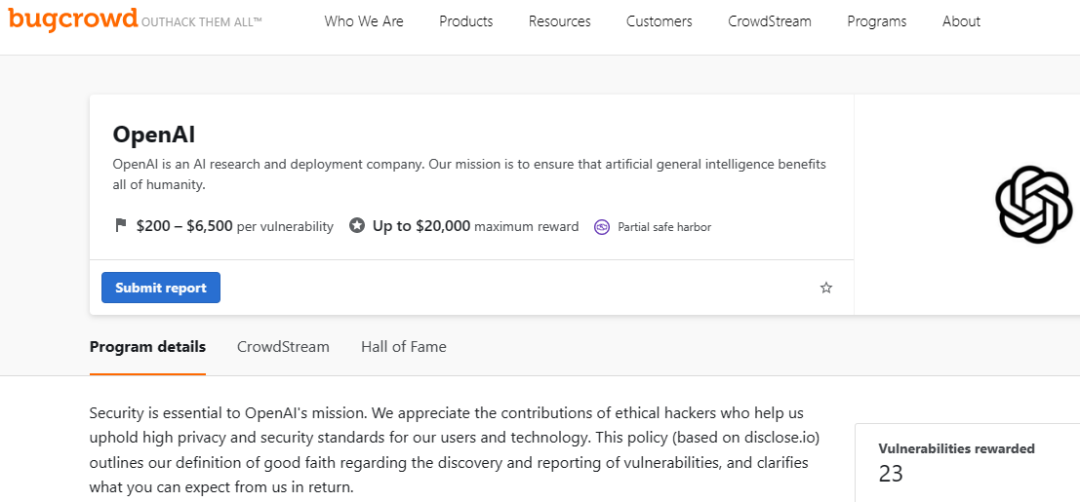The image size is (1080, 502).
Task: Click the Partial safe harbor label
Action: coord(664,227)
